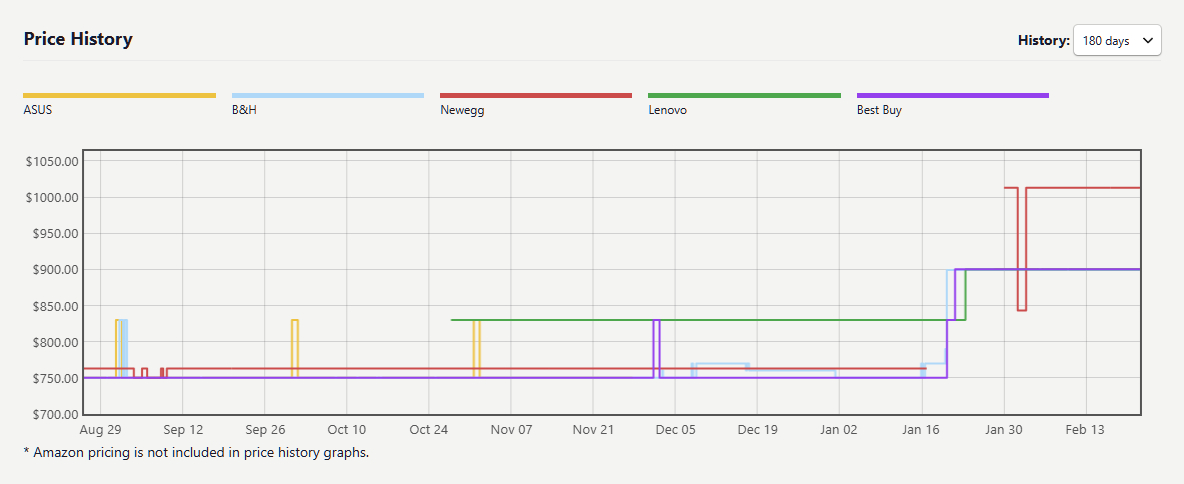This screenshot has width=1184, height=484.
Task: Click the $700.00 y-axis label
Action: pyautogui.click(x=54, y=414)
